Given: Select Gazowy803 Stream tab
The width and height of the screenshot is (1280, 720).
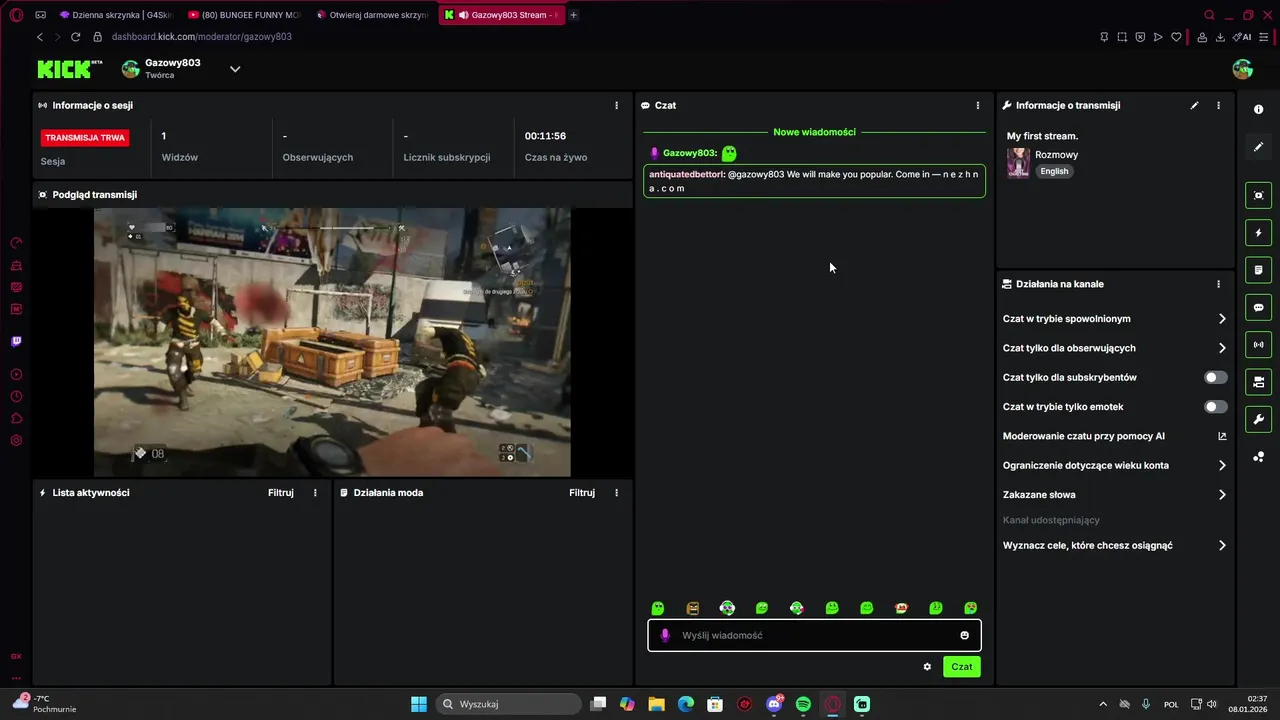Looking at the screenshot, I should click(501, 15).
